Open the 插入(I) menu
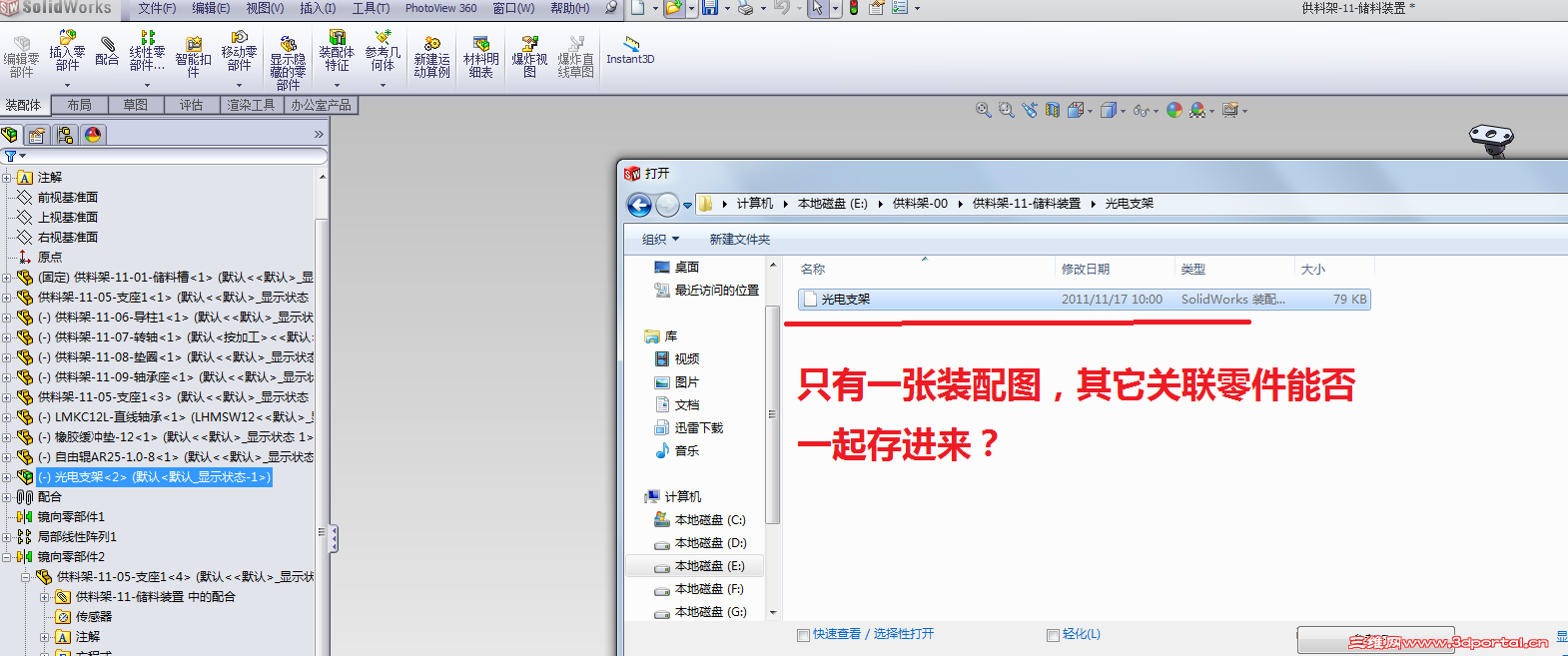Screen dimensions: 1568x656 click(318, 8)
